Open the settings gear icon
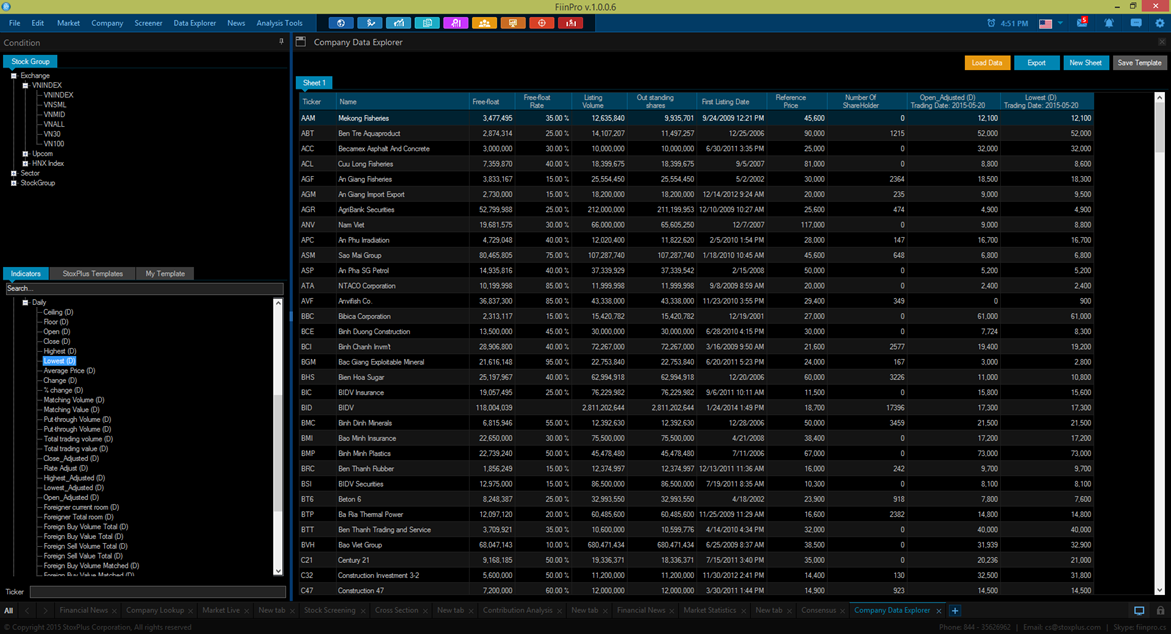 coord(1160,23)
